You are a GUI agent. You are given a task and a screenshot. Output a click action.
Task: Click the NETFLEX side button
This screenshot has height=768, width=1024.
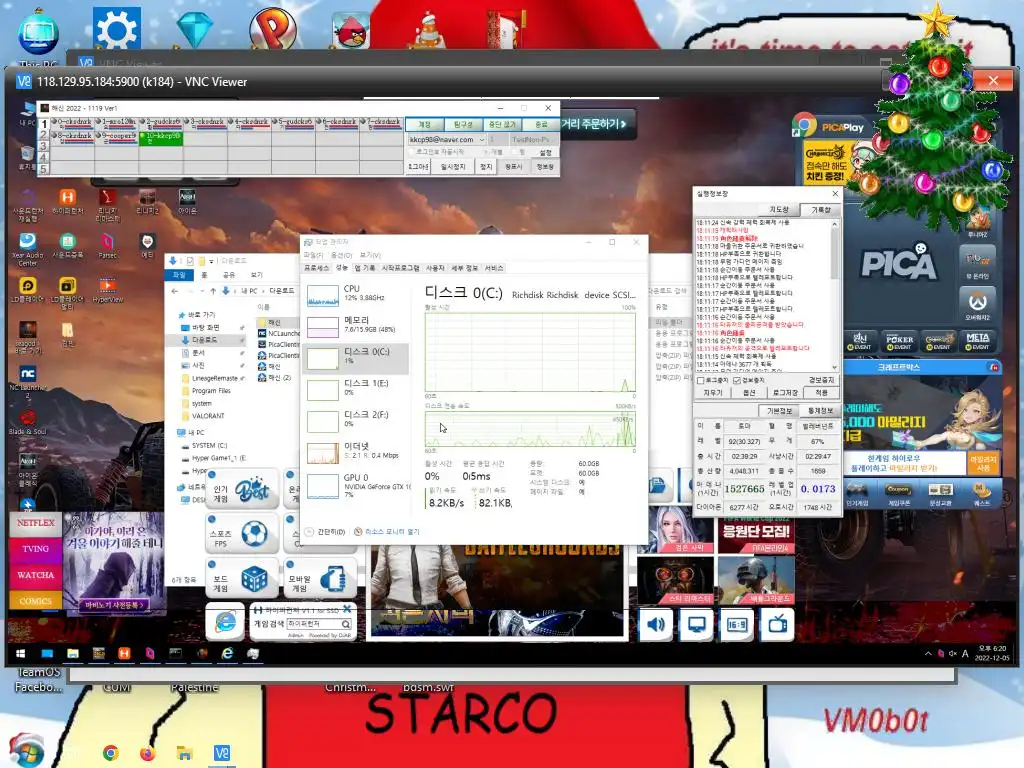tap(36, 524)
